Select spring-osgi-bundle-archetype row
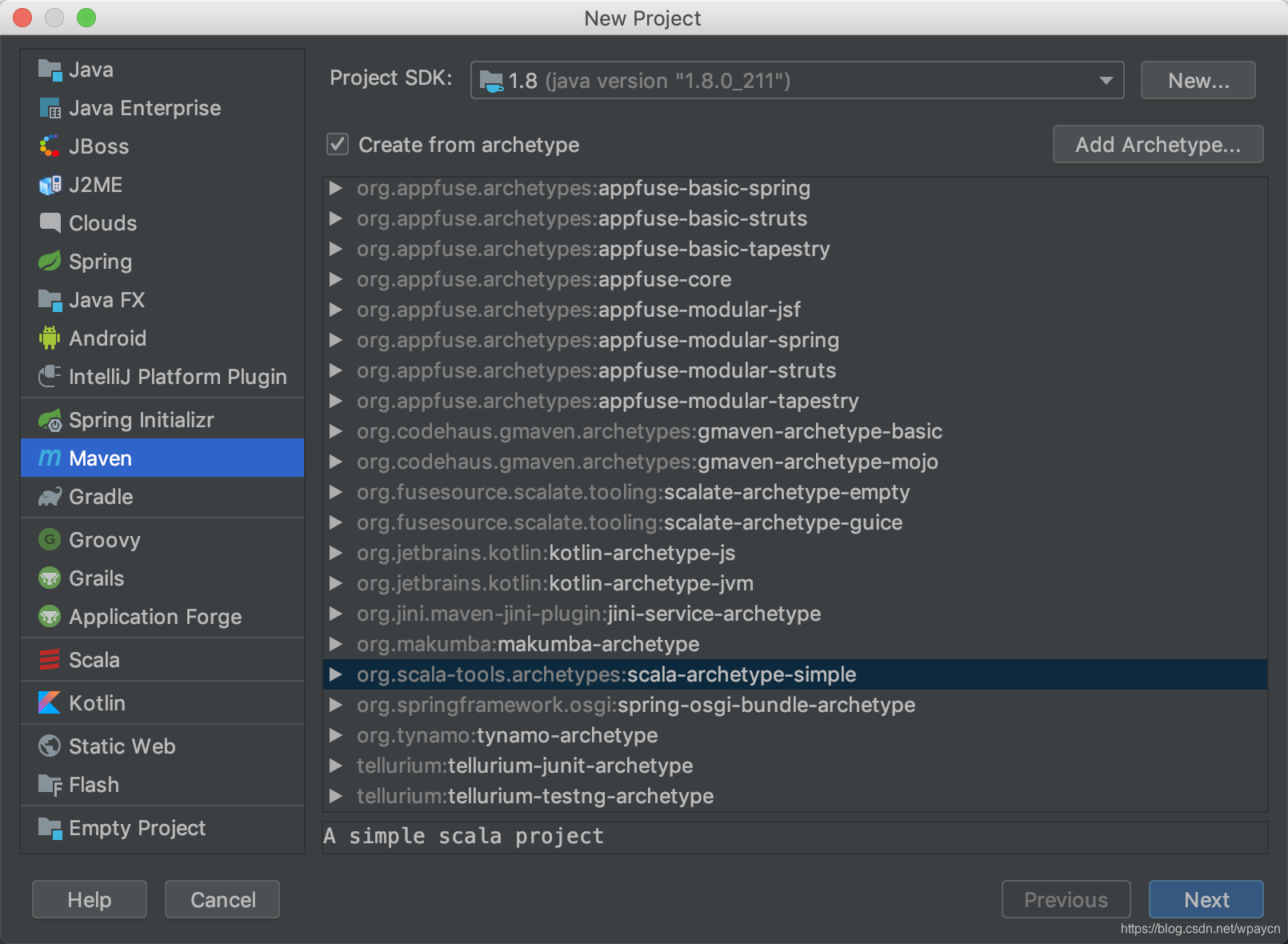Viewport: 1288px width, 944px height. tap(795, 705)
